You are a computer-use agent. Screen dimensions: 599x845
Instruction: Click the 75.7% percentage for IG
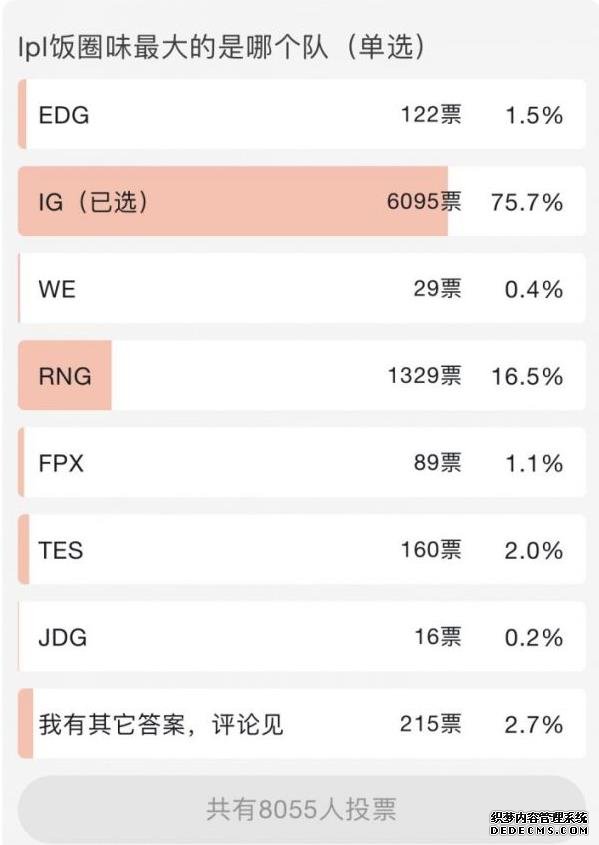pyautogui.click(x=527, y=203)
